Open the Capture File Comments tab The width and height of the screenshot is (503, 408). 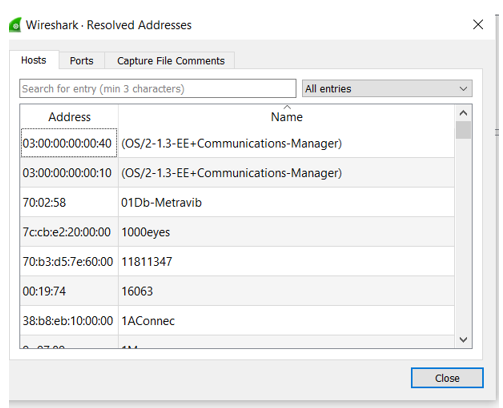click(x=171, y=61)
